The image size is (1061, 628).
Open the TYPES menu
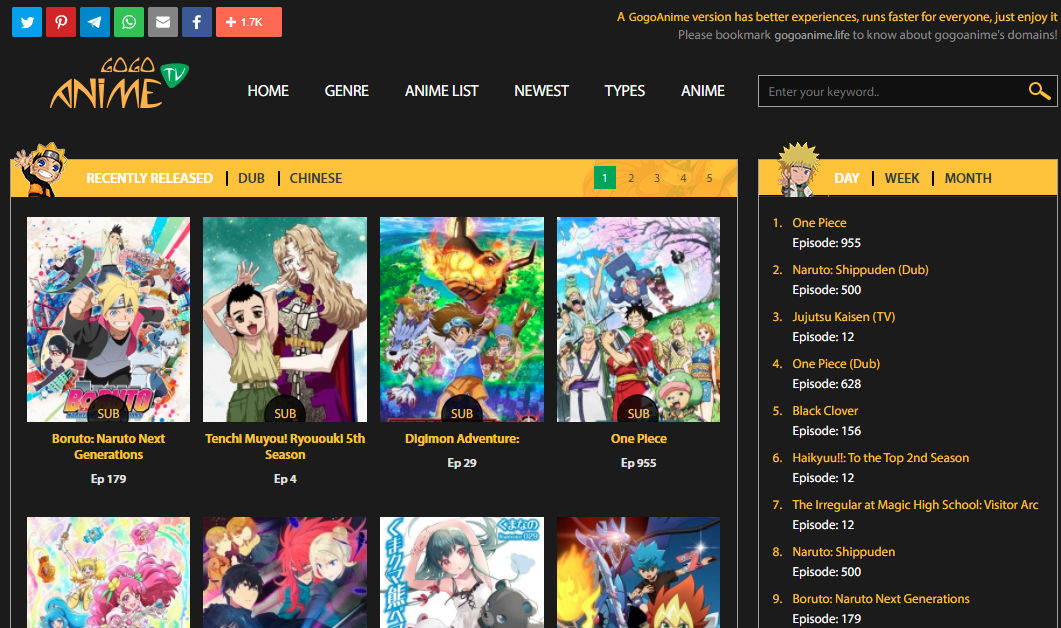625,91
